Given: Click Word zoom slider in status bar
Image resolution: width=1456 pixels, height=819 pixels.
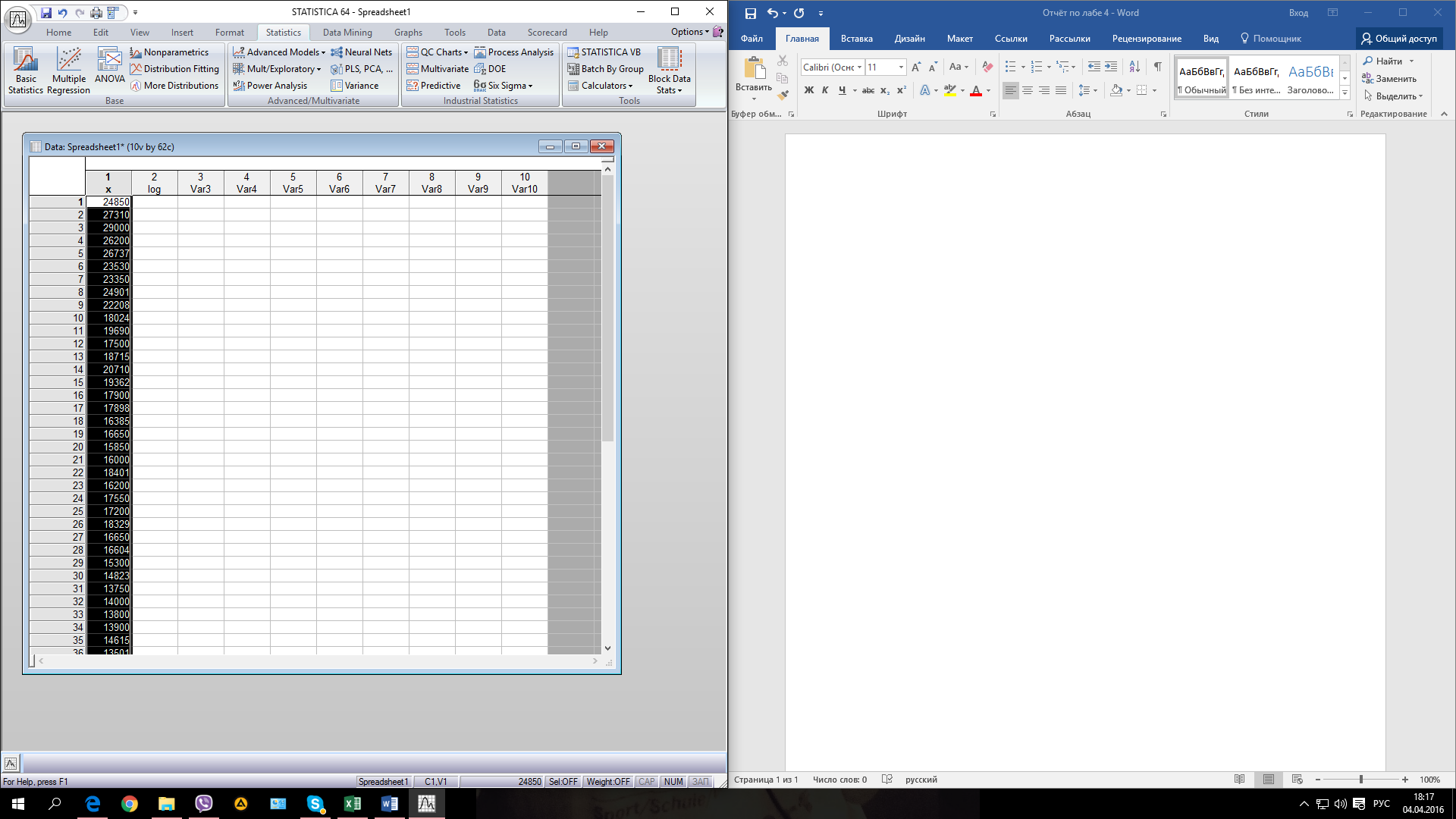Looking at the screenshot, I should coord(1361,780).
